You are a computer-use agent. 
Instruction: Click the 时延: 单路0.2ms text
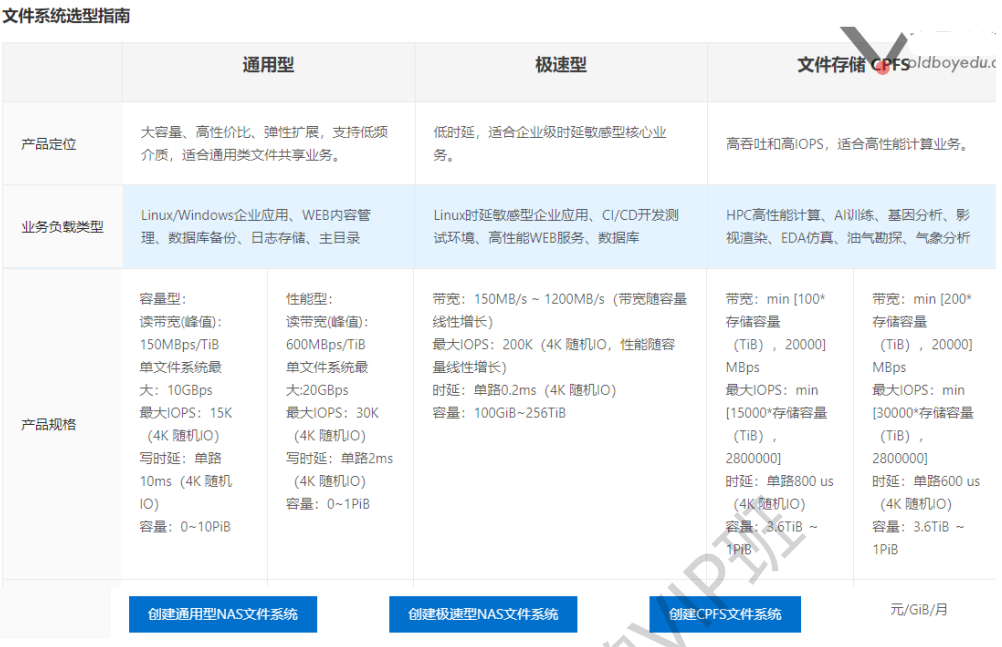click(x=484, y=390)
